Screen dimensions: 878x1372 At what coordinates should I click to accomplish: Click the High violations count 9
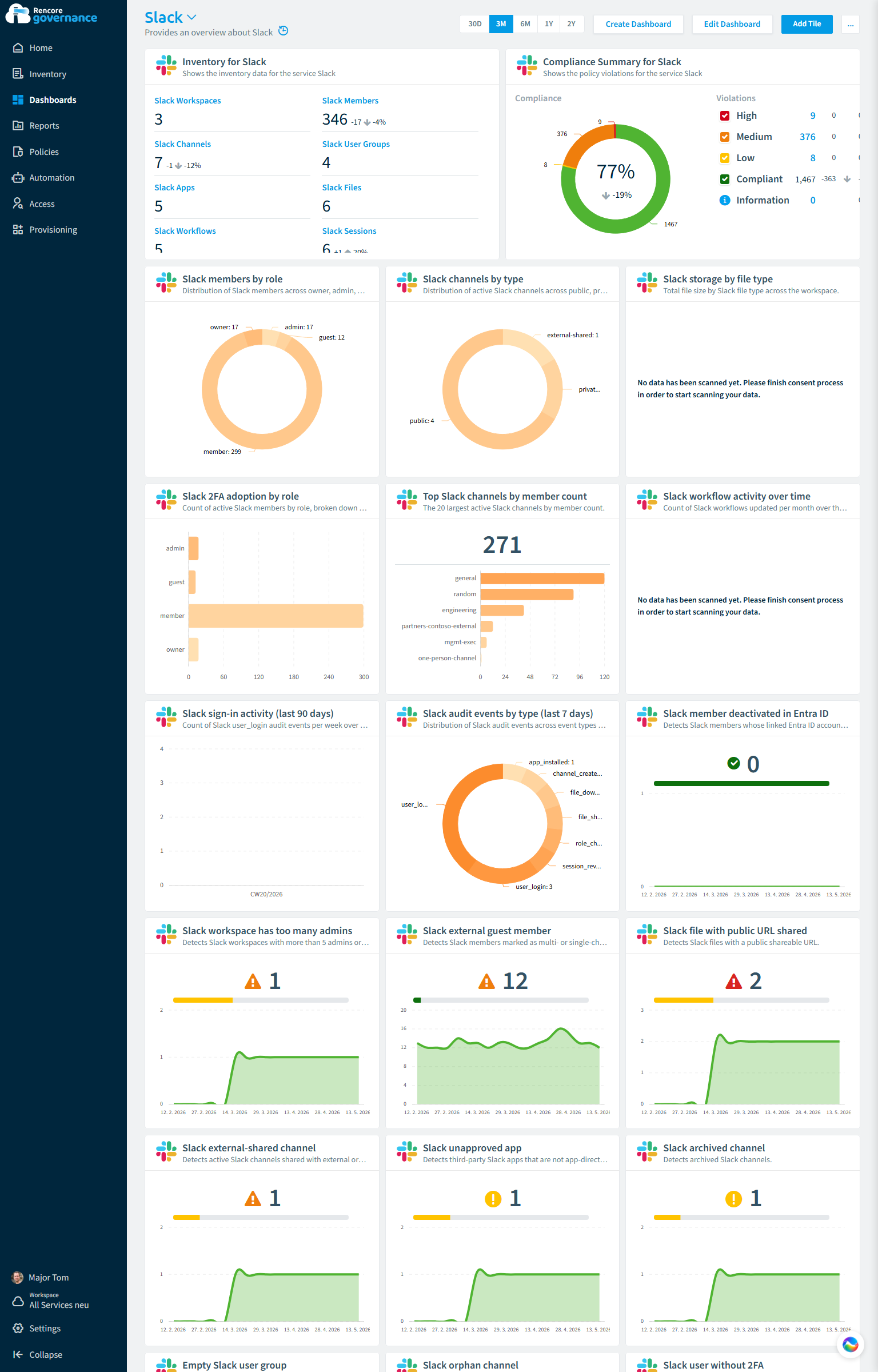pyautogui.click(x=812, y=115)
